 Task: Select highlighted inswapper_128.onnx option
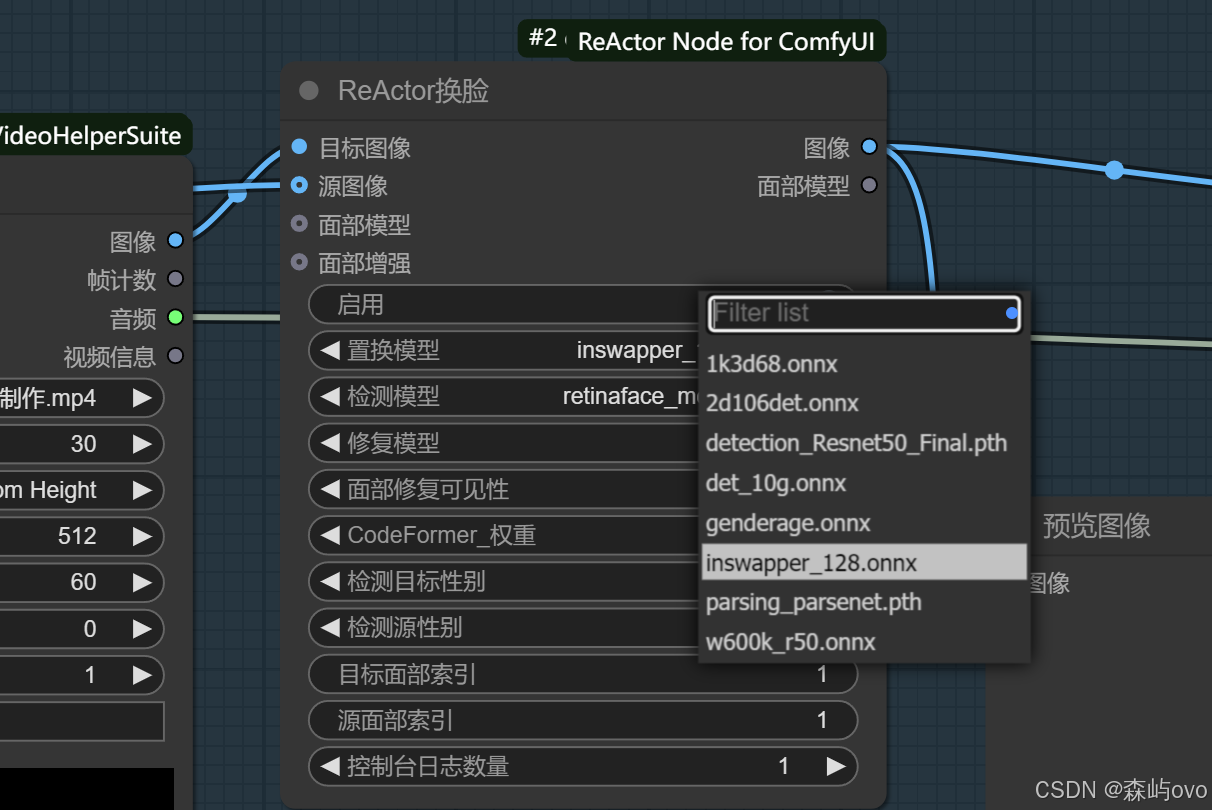pos(865,562)
